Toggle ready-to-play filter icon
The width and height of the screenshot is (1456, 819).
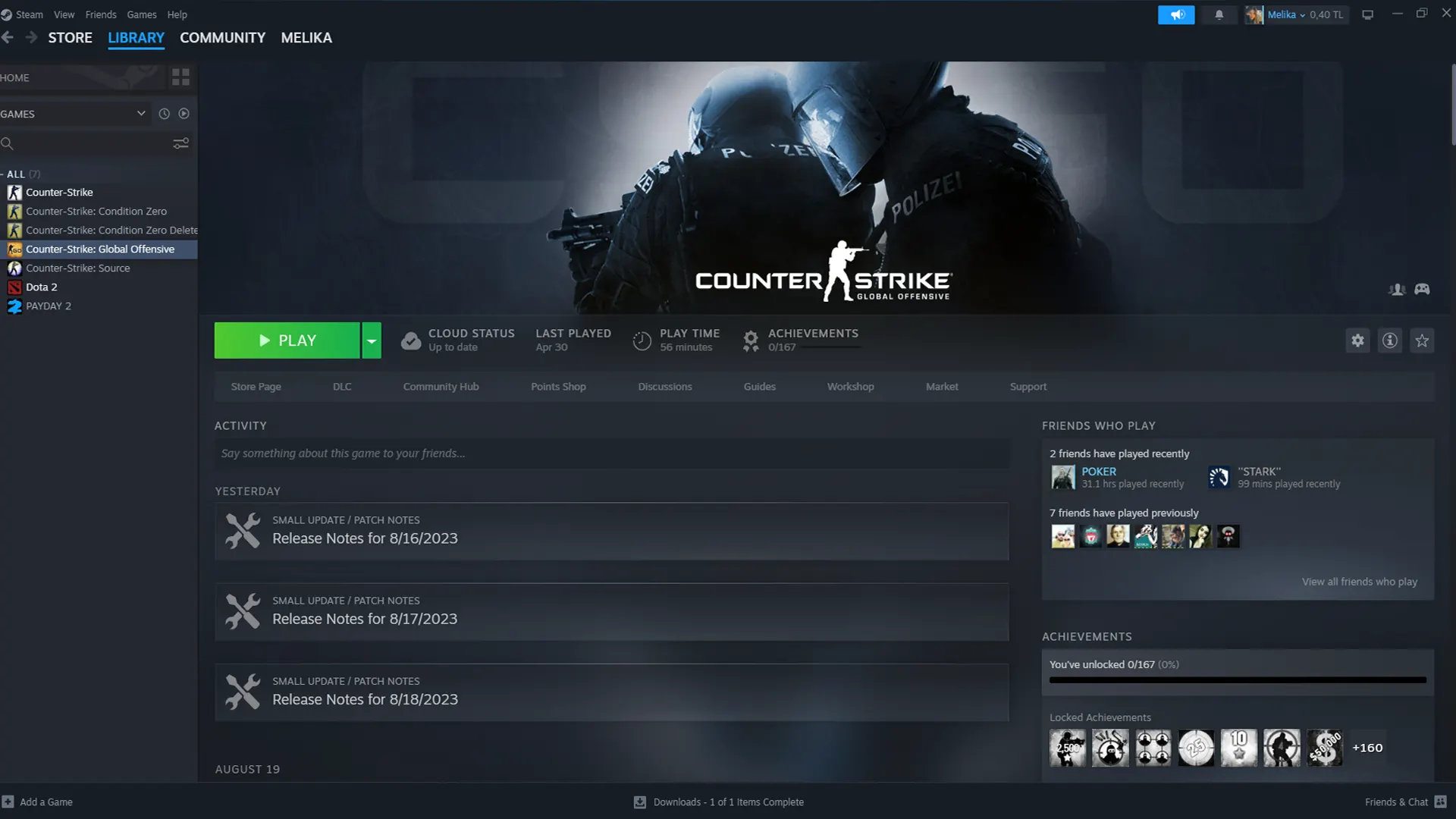click(184, 114)
